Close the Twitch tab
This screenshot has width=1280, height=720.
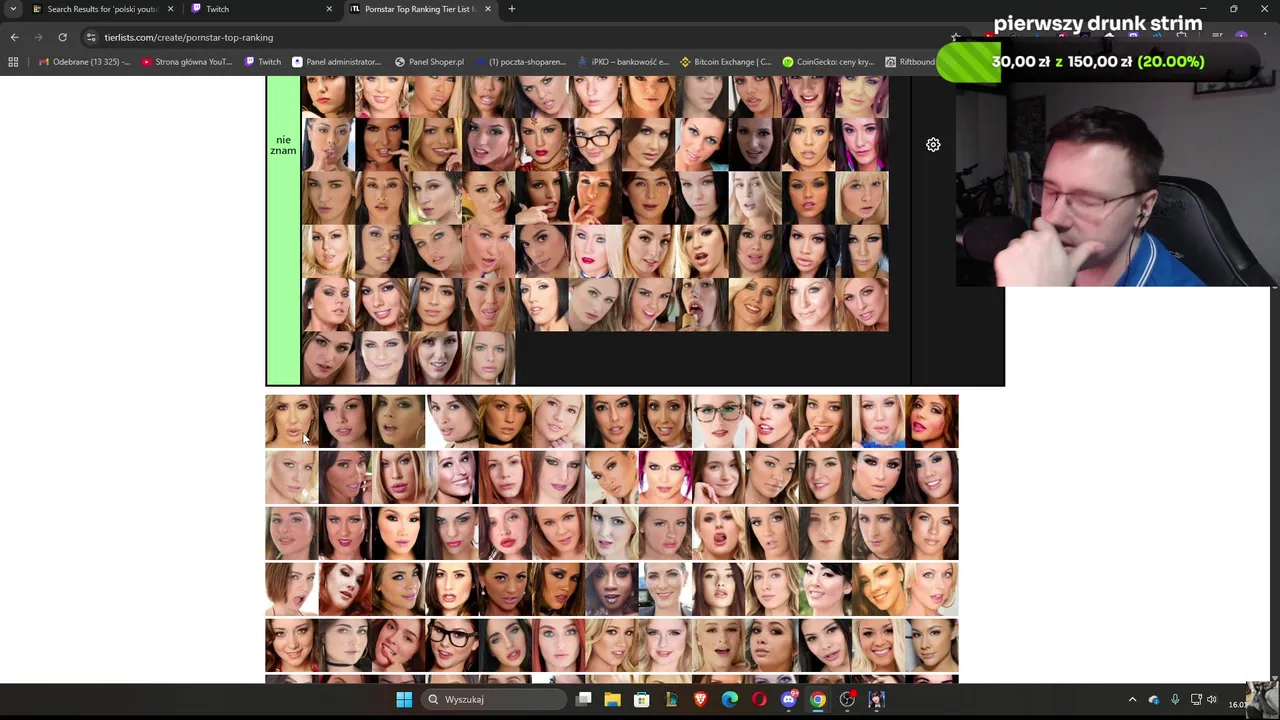(x=329, y=9)
